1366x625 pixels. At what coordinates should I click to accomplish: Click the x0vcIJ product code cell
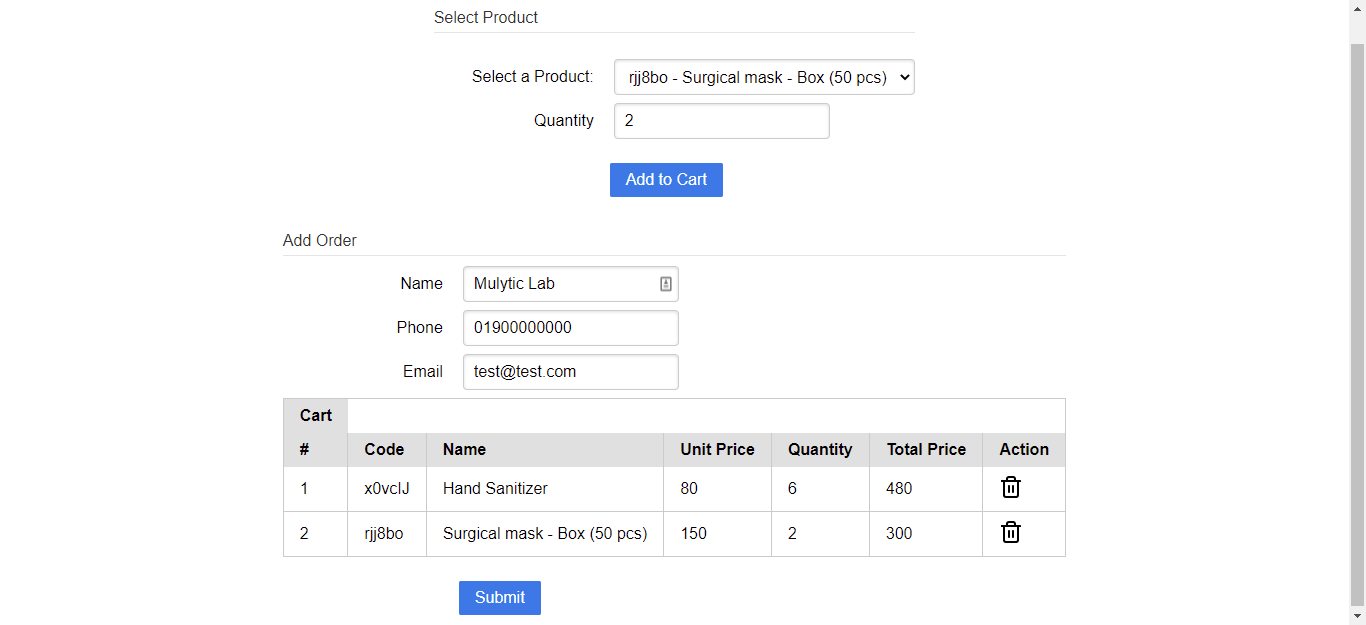coord(387,489)
